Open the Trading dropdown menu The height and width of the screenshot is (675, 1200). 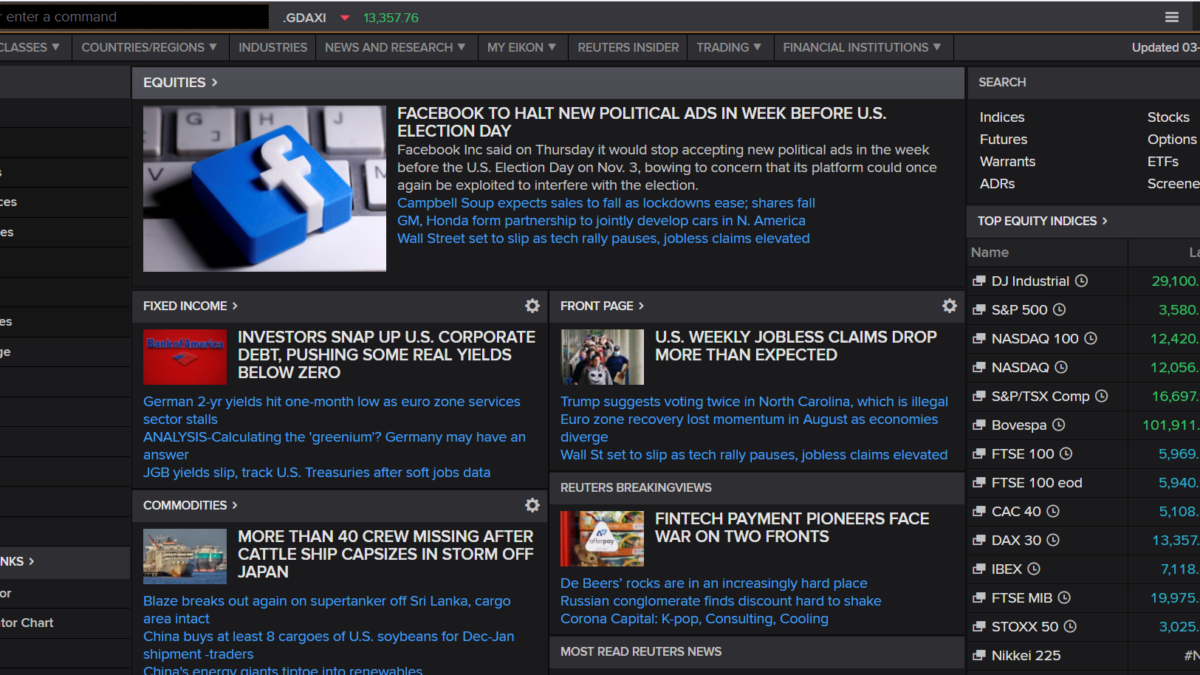[729, 47]
